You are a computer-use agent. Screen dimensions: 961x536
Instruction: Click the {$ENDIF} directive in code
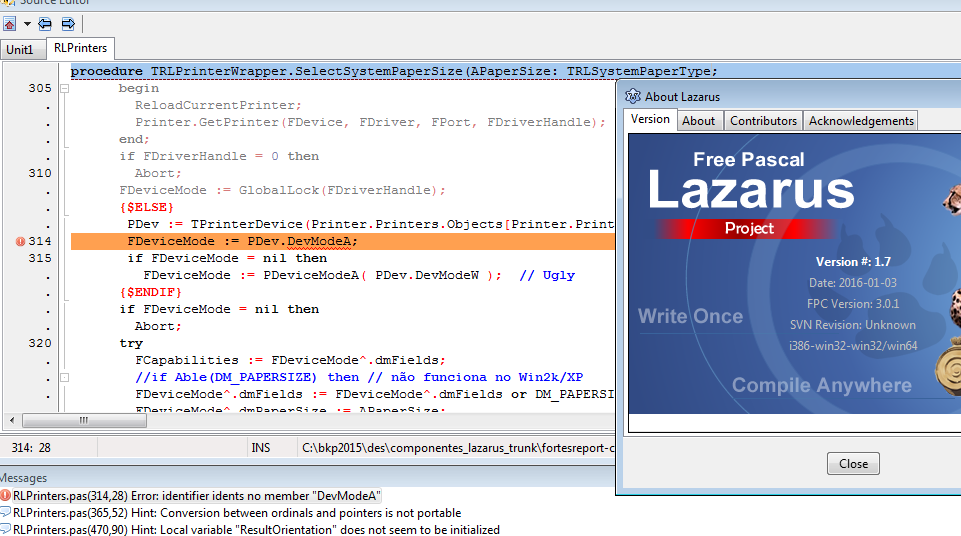click(151, 292)
